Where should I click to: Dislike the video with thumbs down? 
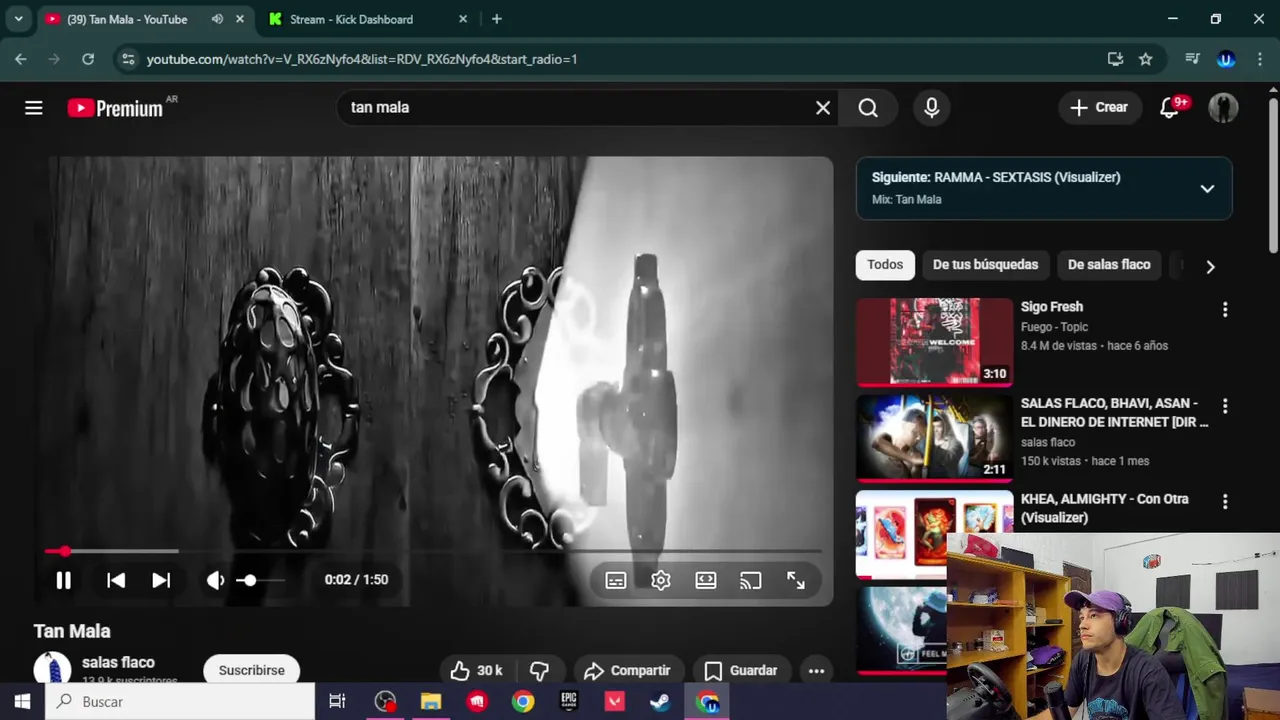[540, 670]
